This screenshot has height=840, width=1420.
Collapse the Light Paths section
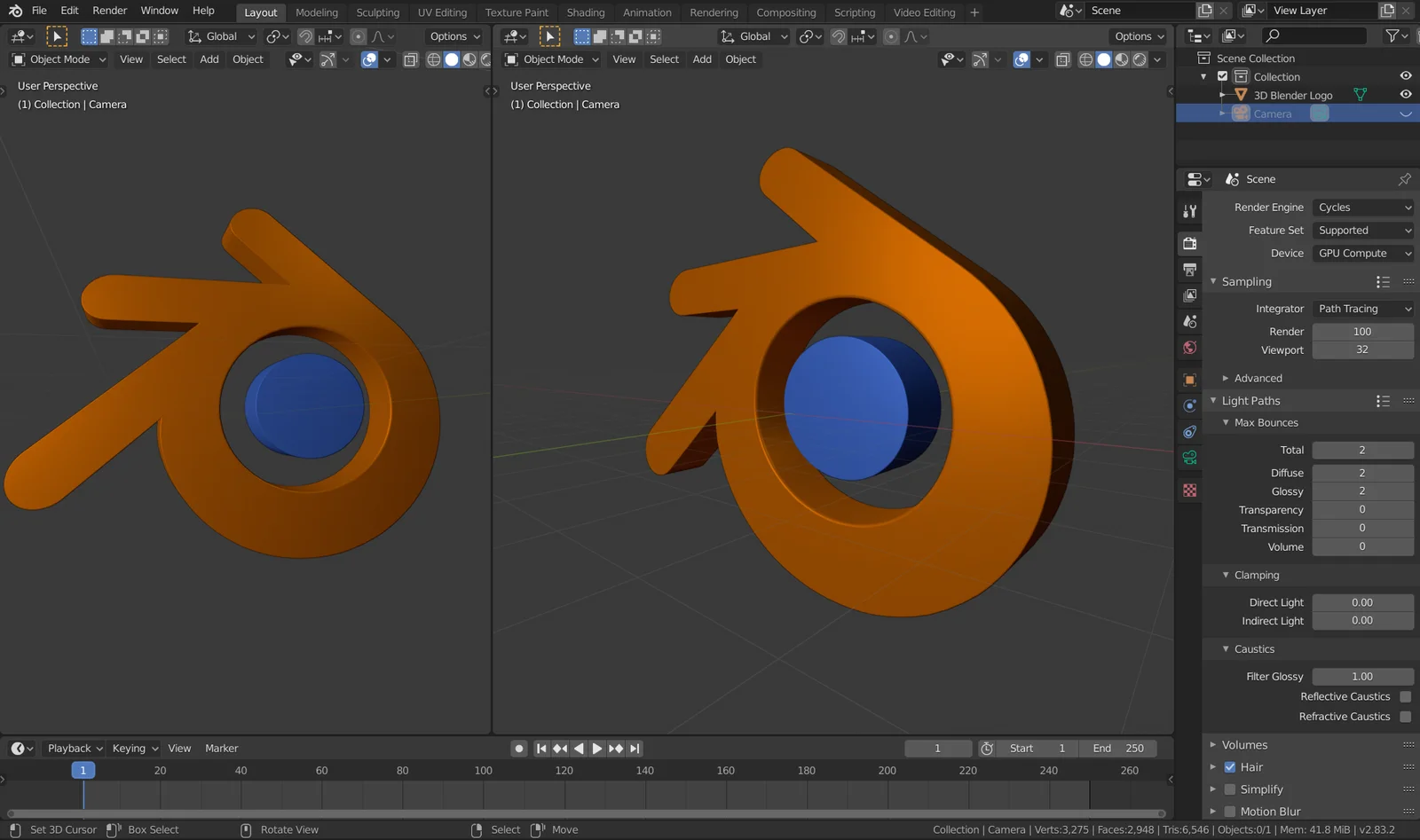(1214, 400)
